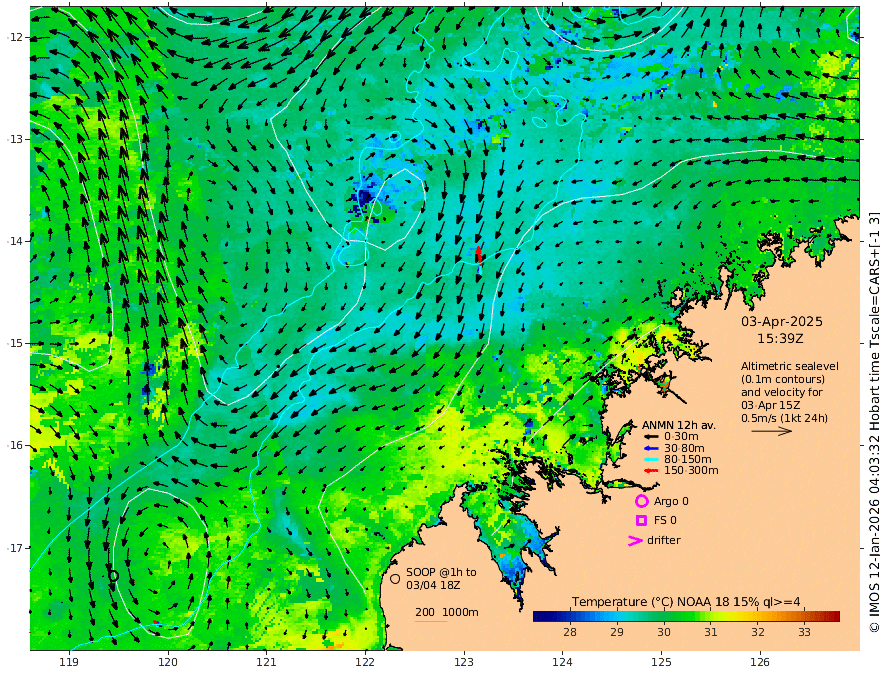Click the 200 1000m depth contour label
Image resolution: width=880 pixels, height=680 pixels.
447,612
